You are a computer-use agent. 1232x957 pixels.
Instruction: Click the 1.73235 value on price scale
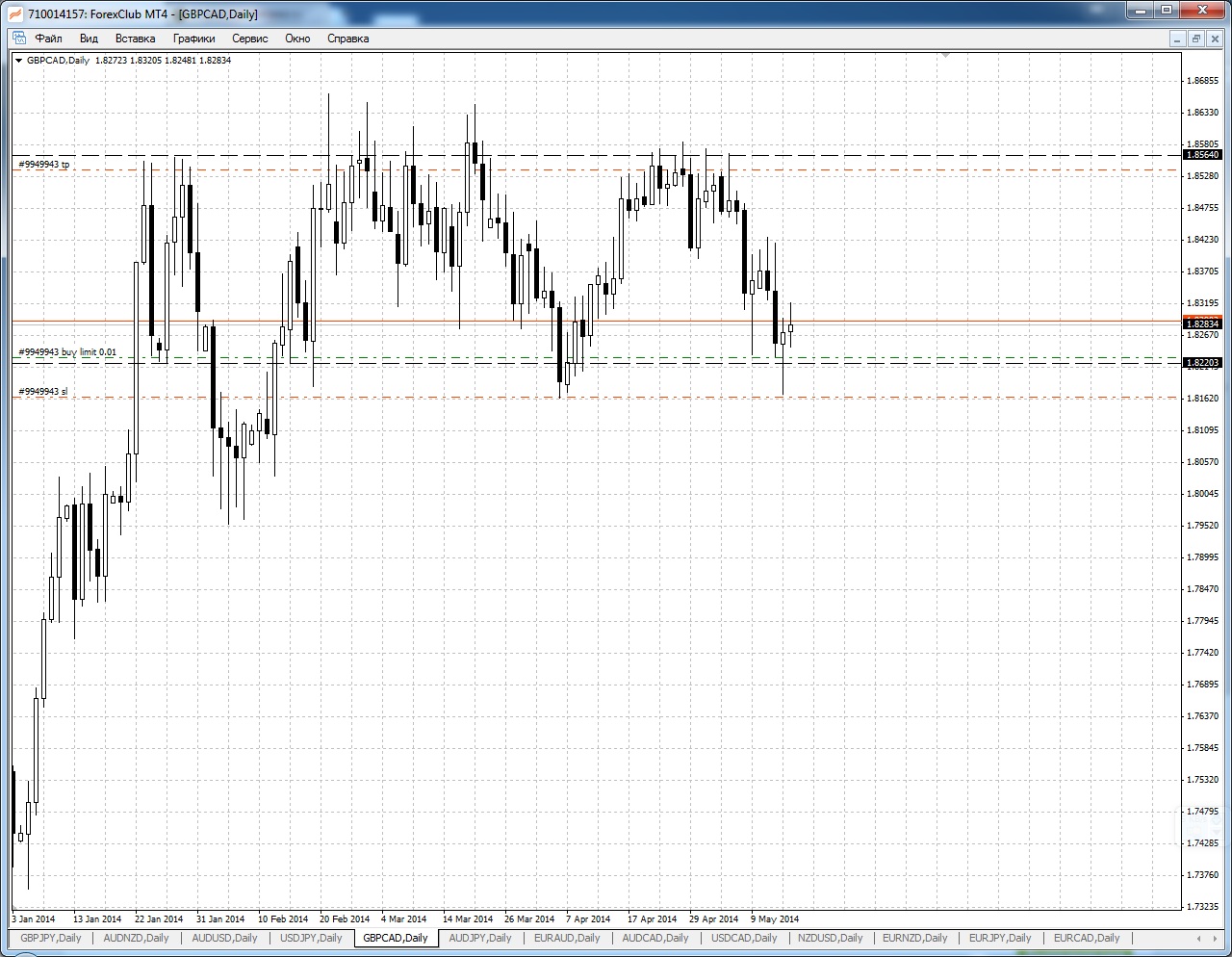[1203, 907]
